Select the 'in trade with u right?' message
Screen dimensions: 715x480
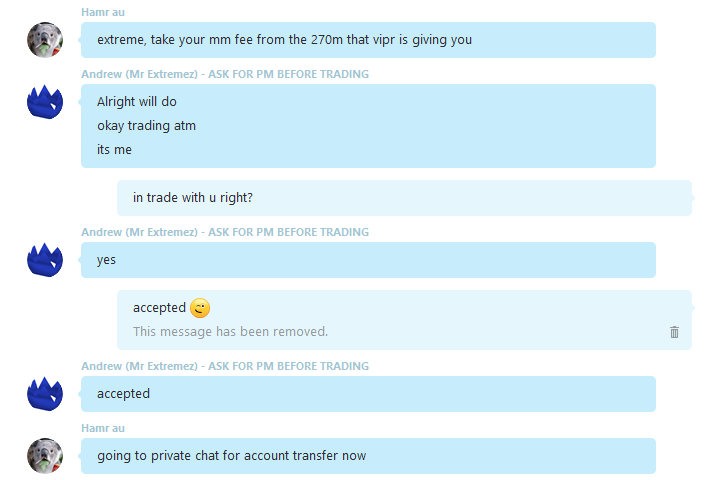coord(404,198)
